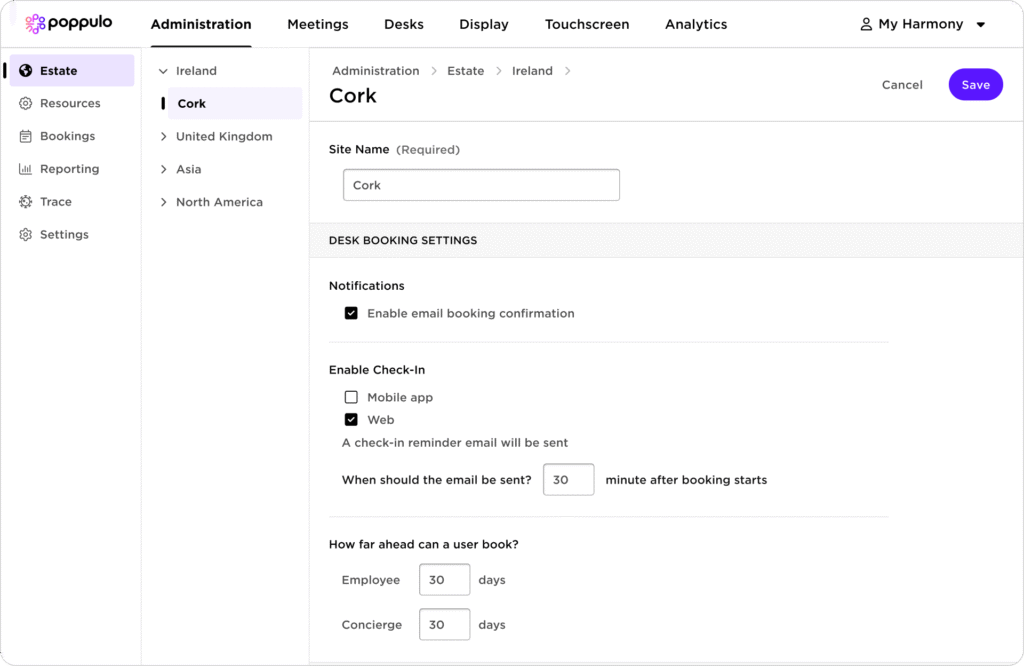Click the Employee days input field
The image size is (1024, 666).
pyautogui.click(x=444, y=580)
